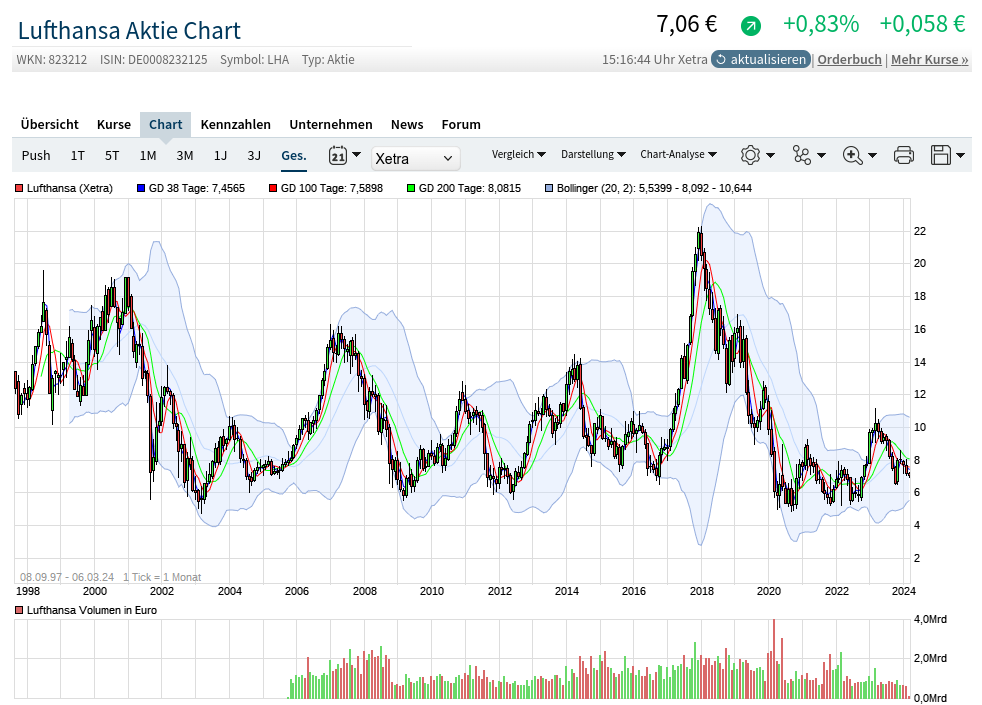The image size is (982, 705).
Task: Print the chart via printer icon
Action: (904, 155)
